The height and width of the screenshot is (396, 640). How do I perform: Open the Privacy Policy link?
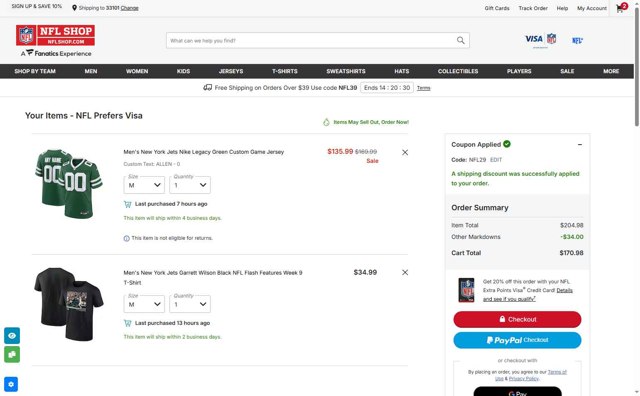point(524,378)
